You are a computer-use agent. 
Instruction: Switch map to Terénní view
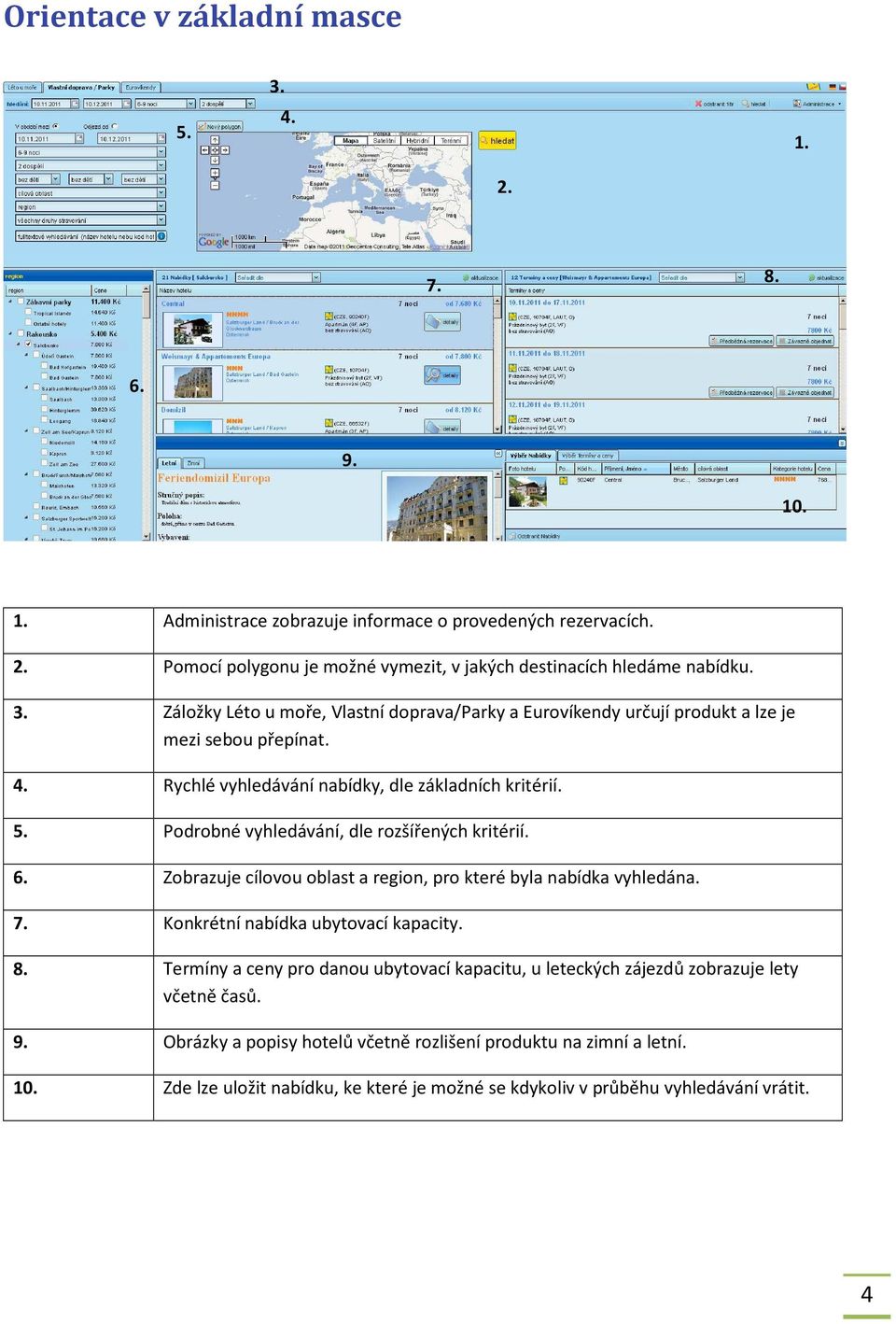(x=451, y=140)
